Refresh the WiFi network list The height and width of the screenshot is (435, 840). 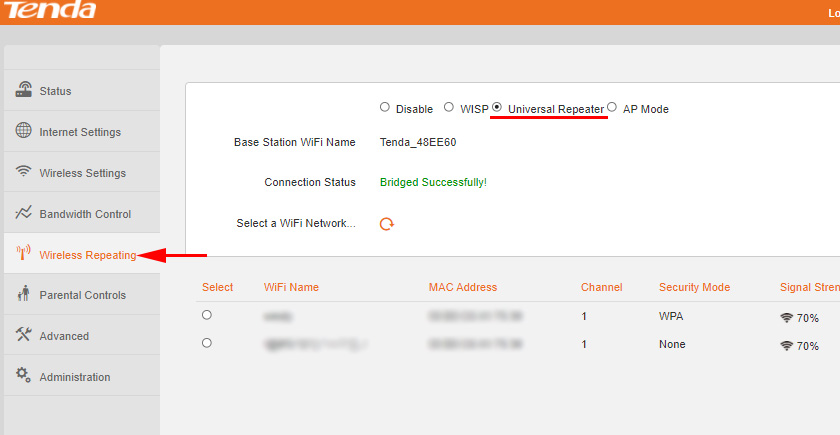point(387,224)
